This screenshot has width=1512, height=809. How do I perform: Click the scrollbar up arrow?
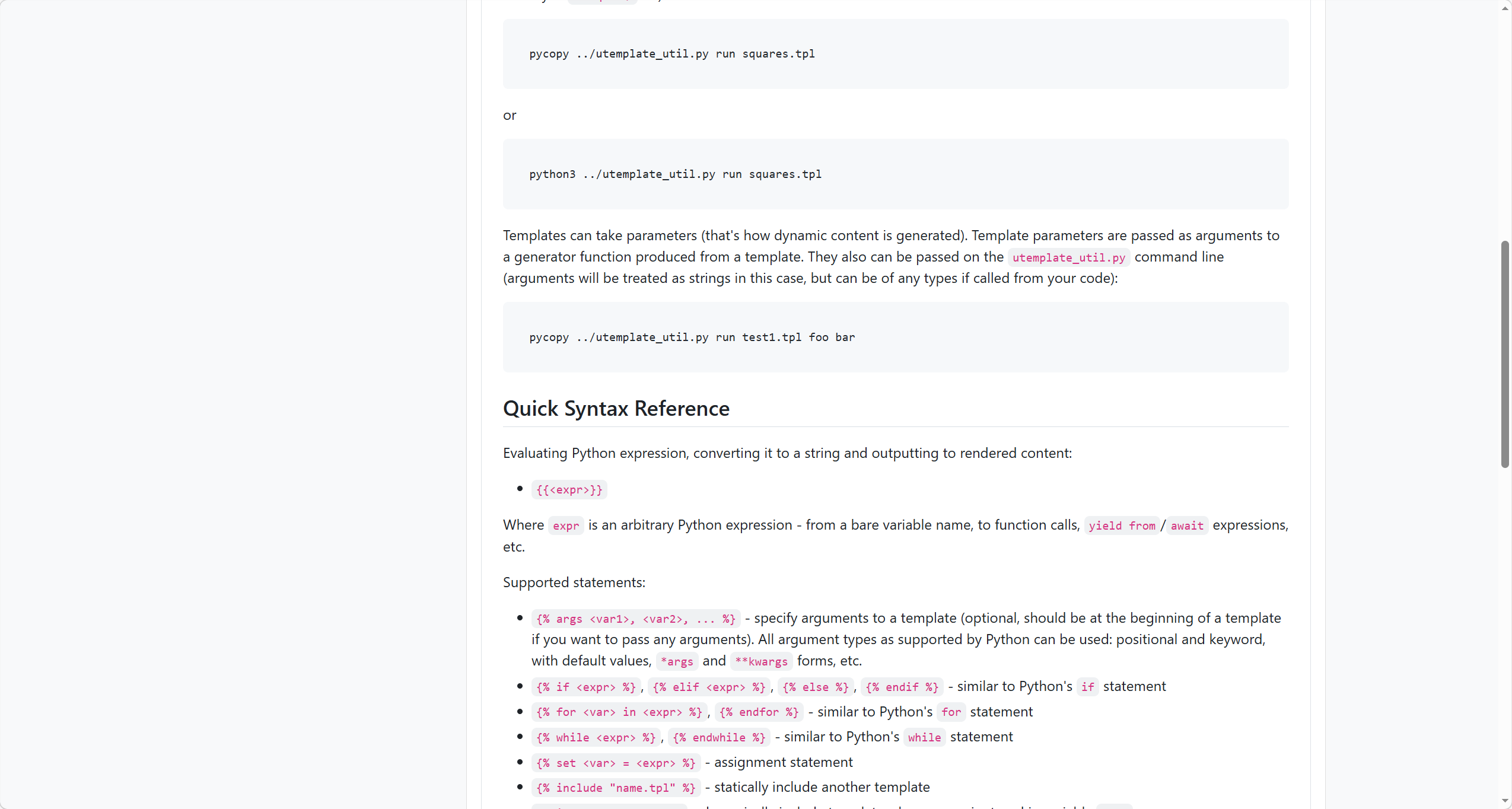pyautogui.click(x=1505, y=8)
